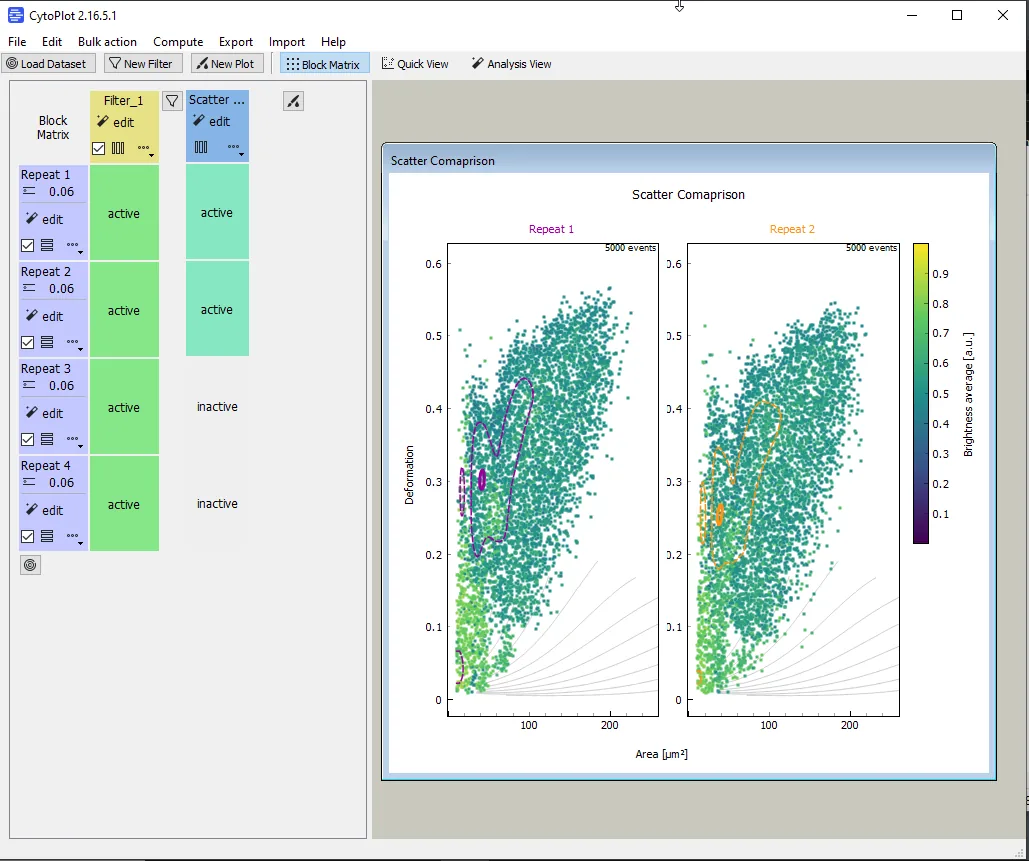1029x861 pixels.
Task: Activate Scatter plot for Repeat 3
Action: click(217, 407)
